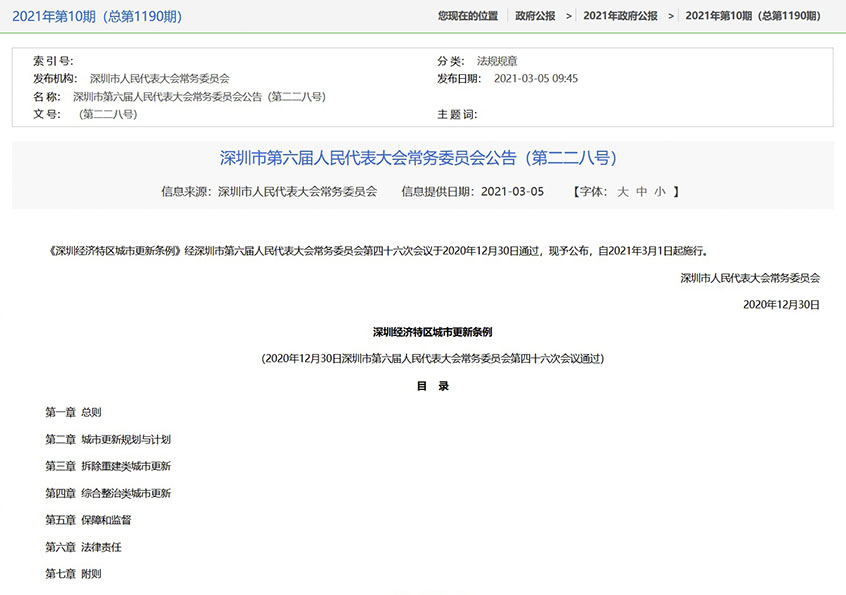Click the top-left 2021年第10期（总第1190期） heading

[97, 17]
